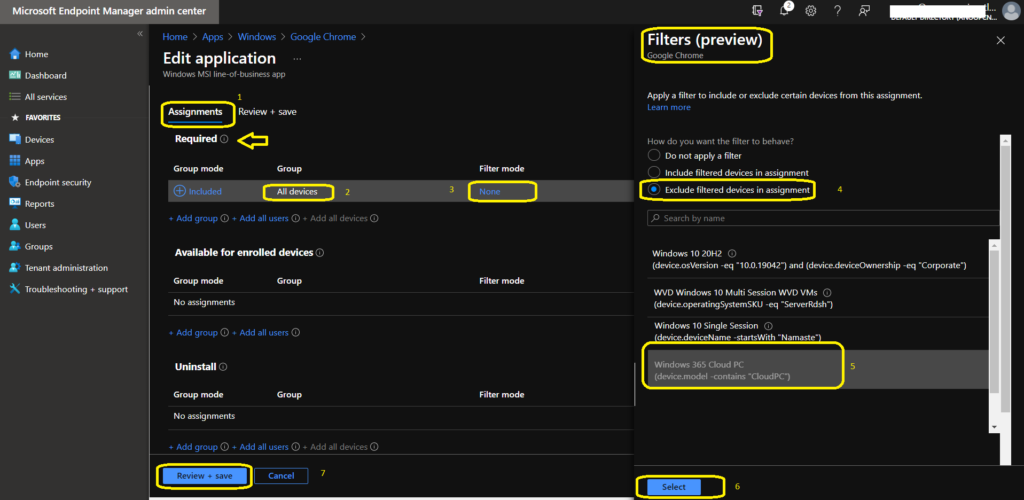Select Do not apply a filter
The image size is (1024, 500).
pos(654,155)
